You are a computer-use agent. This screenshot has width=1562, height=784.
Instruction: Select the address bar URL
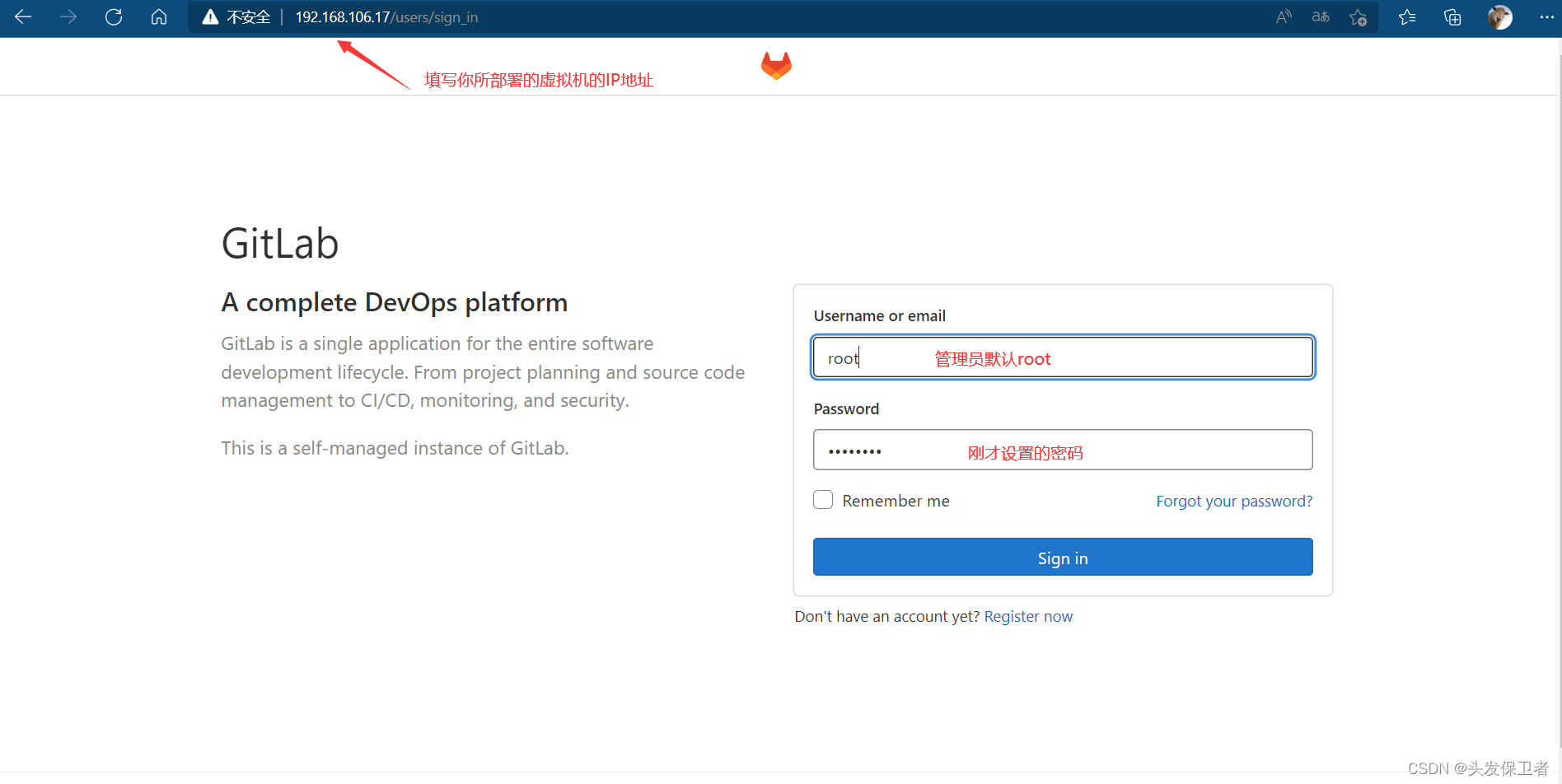click(386, 16)
